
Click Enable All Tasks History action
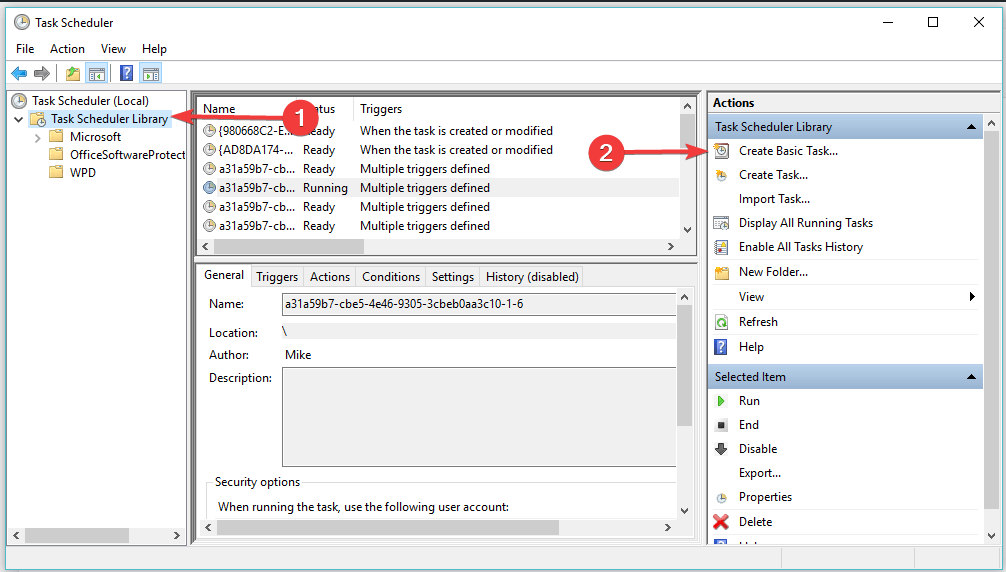pos(801,247)
